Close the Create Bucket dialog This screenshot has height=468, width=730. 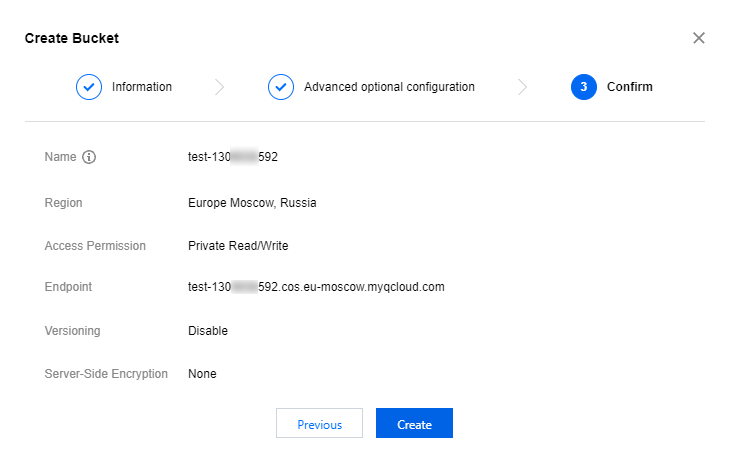(x=698, y=38)
